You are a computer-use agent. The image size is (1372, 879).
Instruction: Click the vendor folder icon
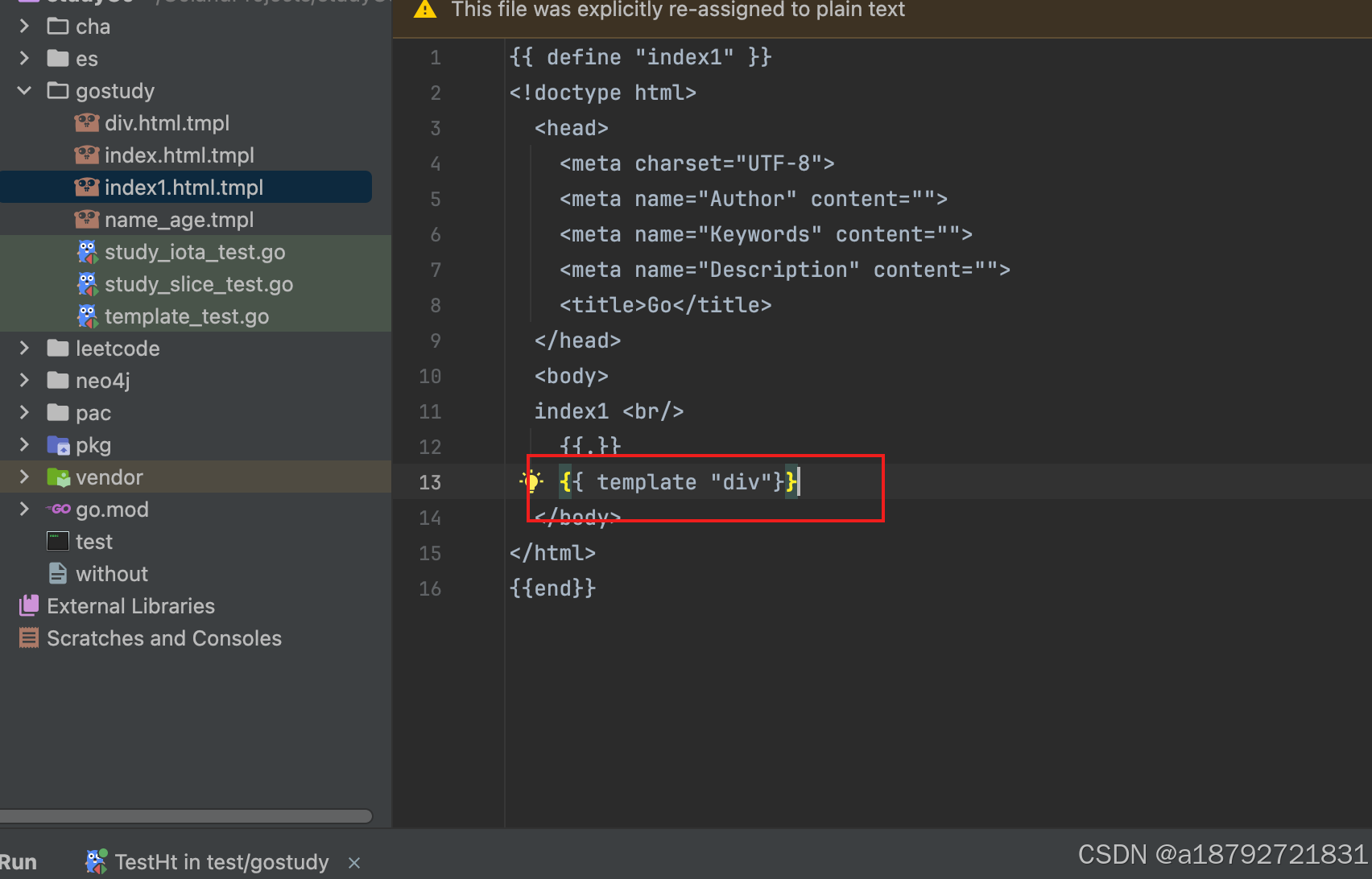[58, 477]
